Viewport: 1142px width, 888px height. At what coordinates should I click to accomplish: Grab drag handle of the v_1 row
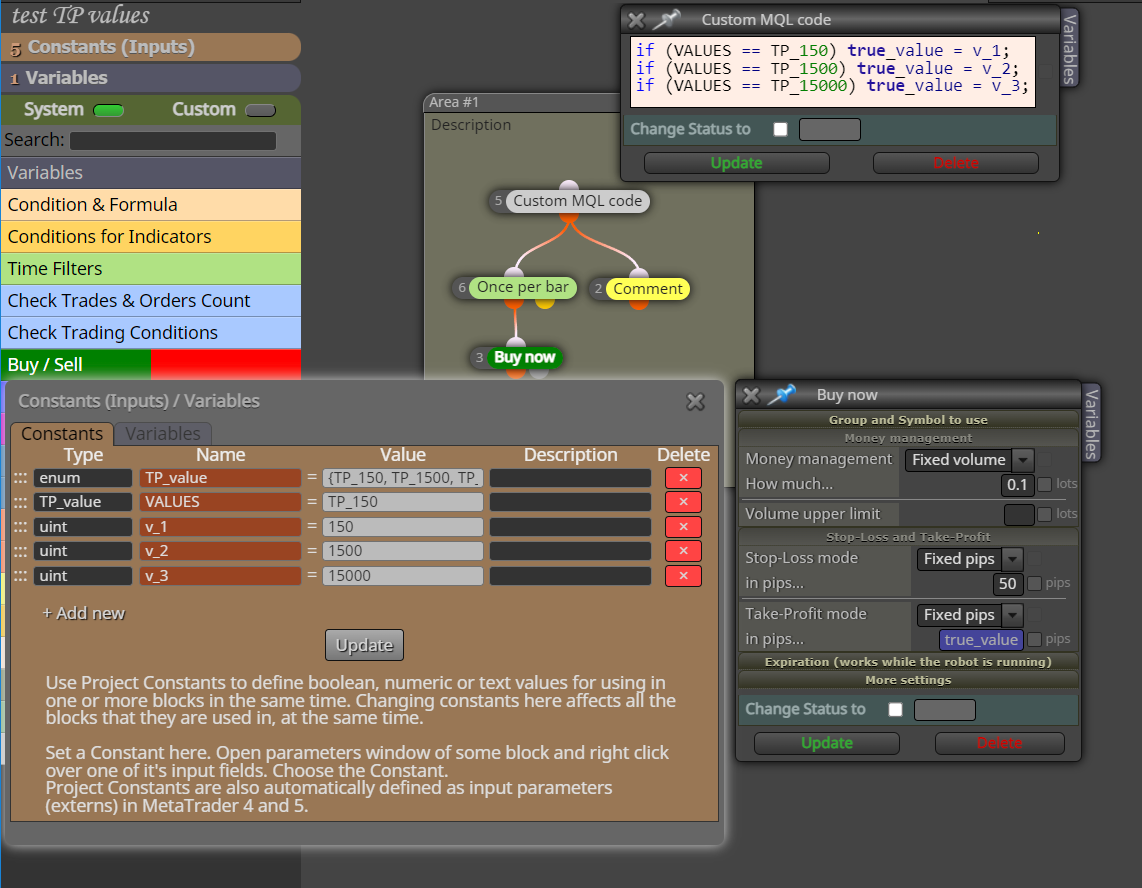point(20,527)
